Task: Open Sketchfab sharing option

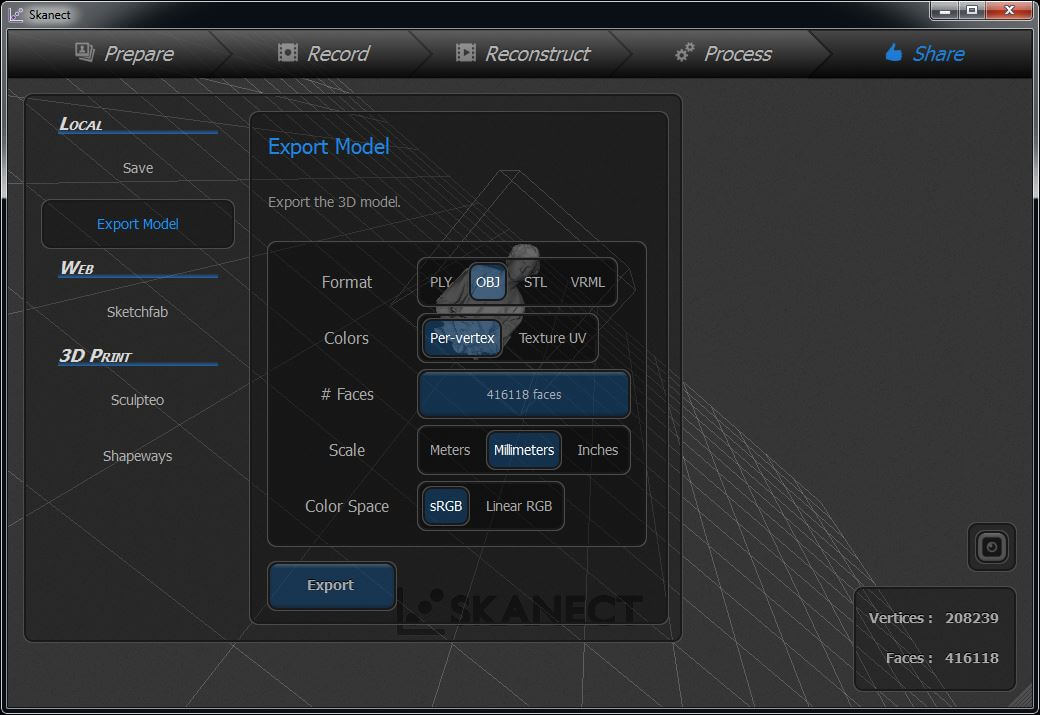Action: (x=138, y=312)
